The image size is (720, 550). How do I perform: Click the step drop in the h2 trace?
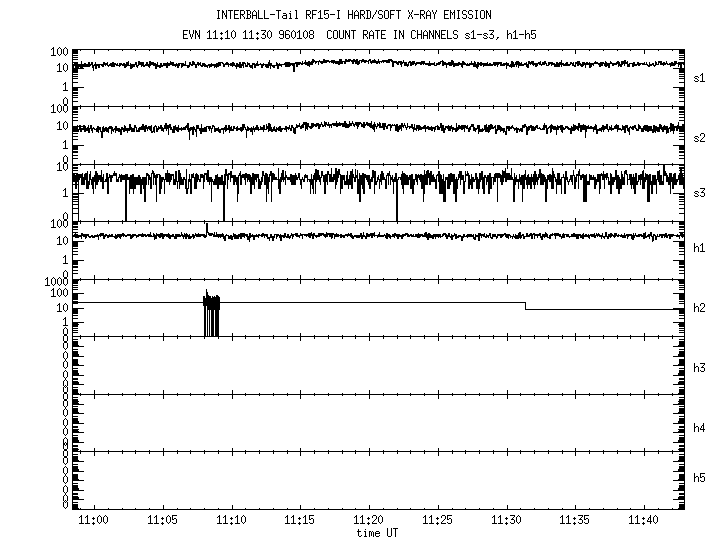(x=526, y=306)
